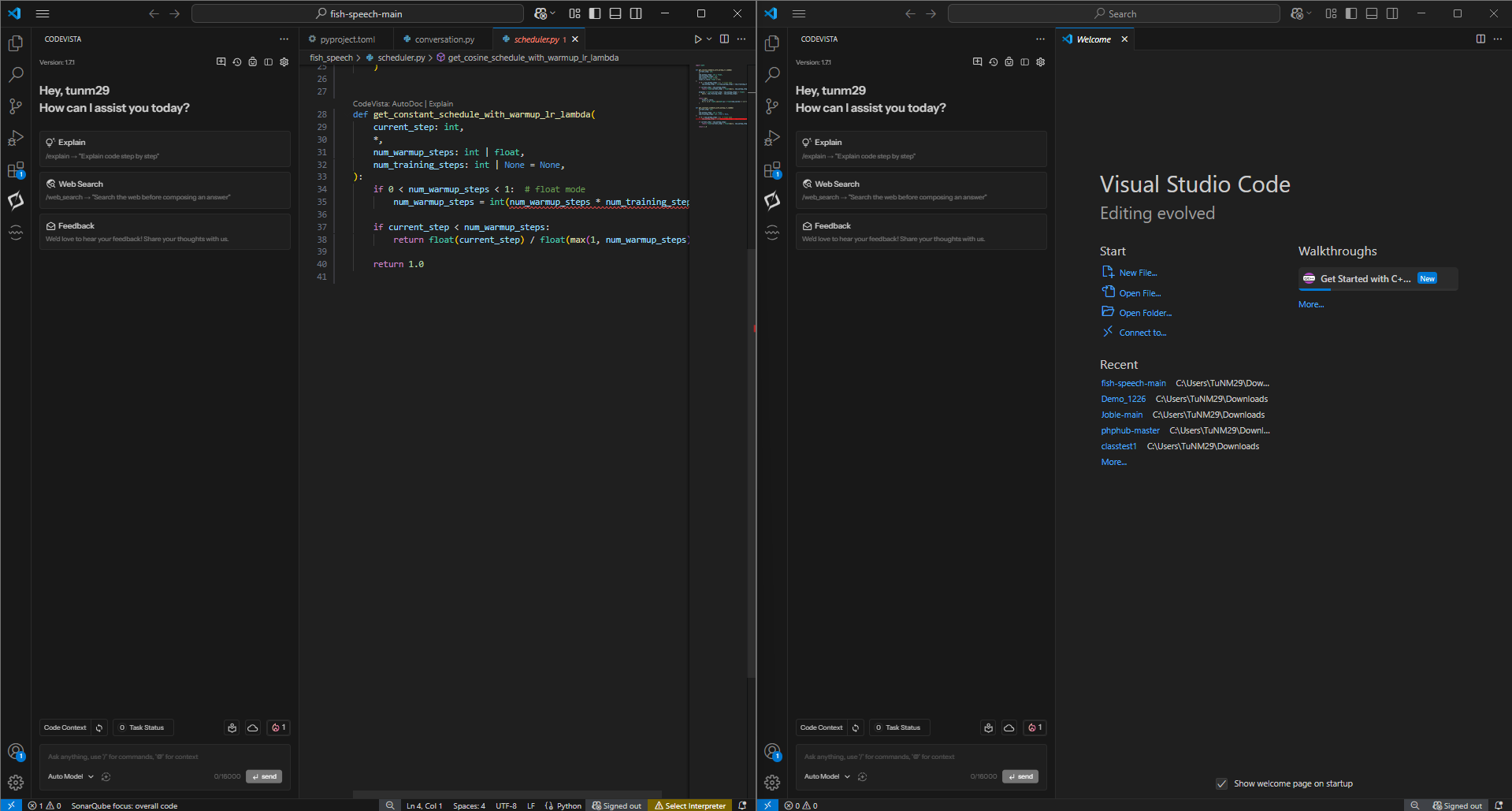
Task: Click the flame counter in left CodeVista panel
Action: tap(279, 727)
